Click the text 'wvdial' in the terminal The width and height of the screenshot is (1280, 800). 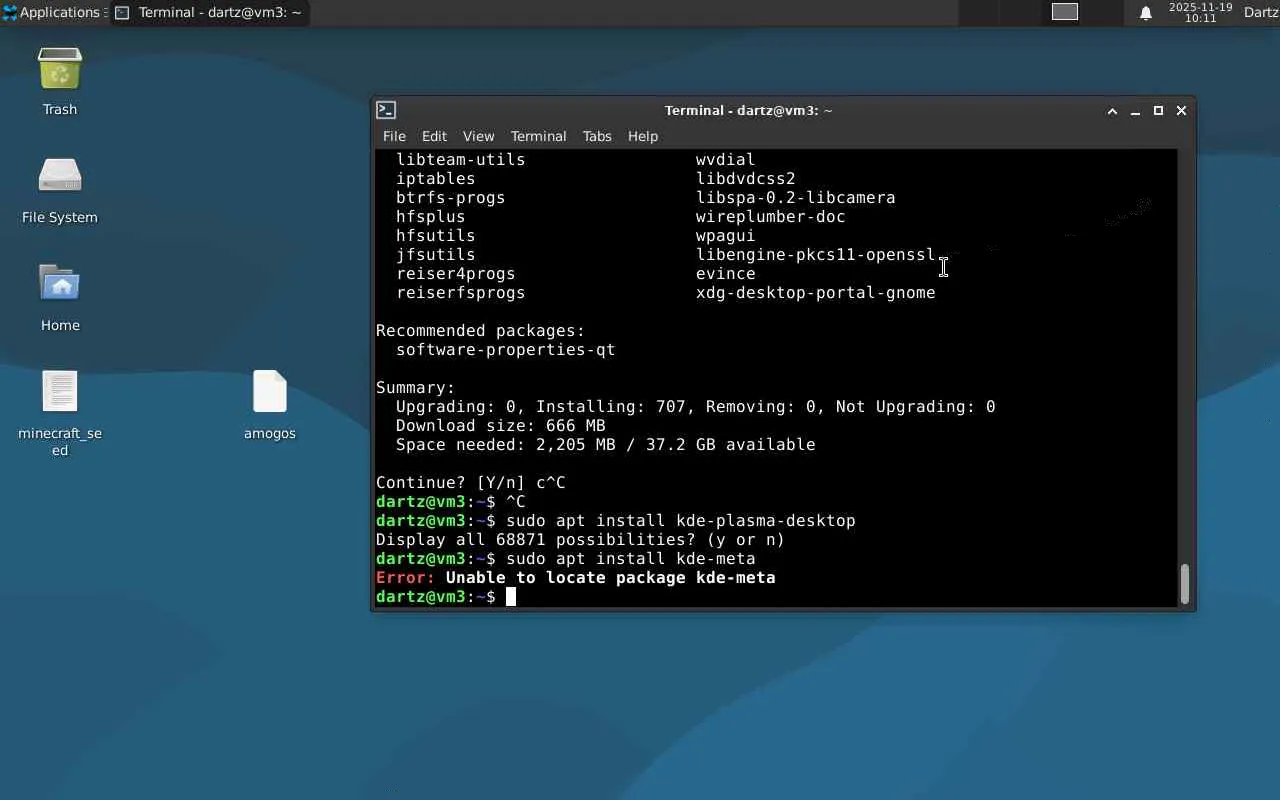[x=726, y=160]
